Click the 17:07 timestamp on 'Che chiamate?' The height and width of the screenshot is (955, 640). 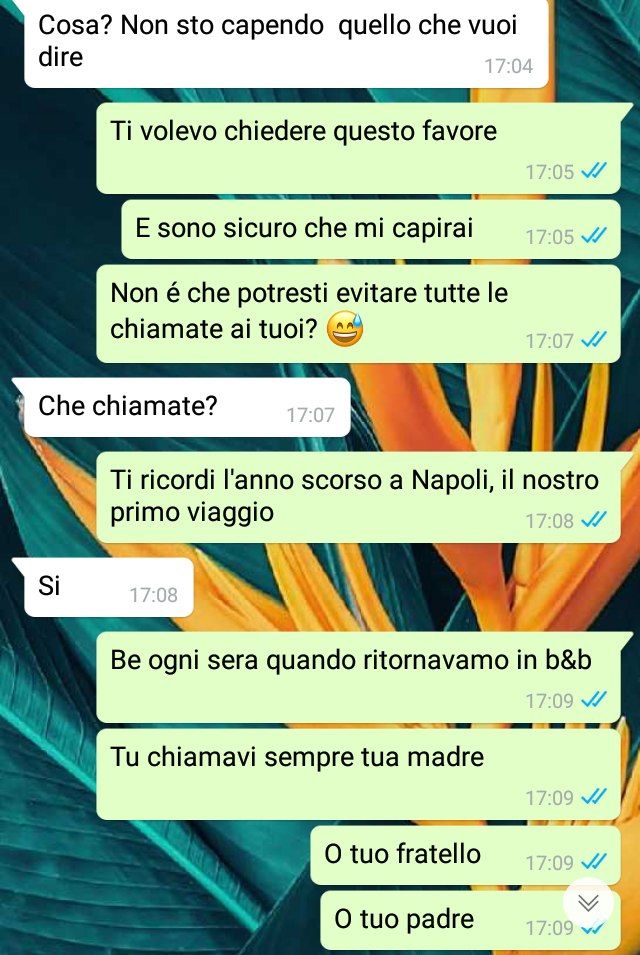pyautogui.click(x=311, y=415)
